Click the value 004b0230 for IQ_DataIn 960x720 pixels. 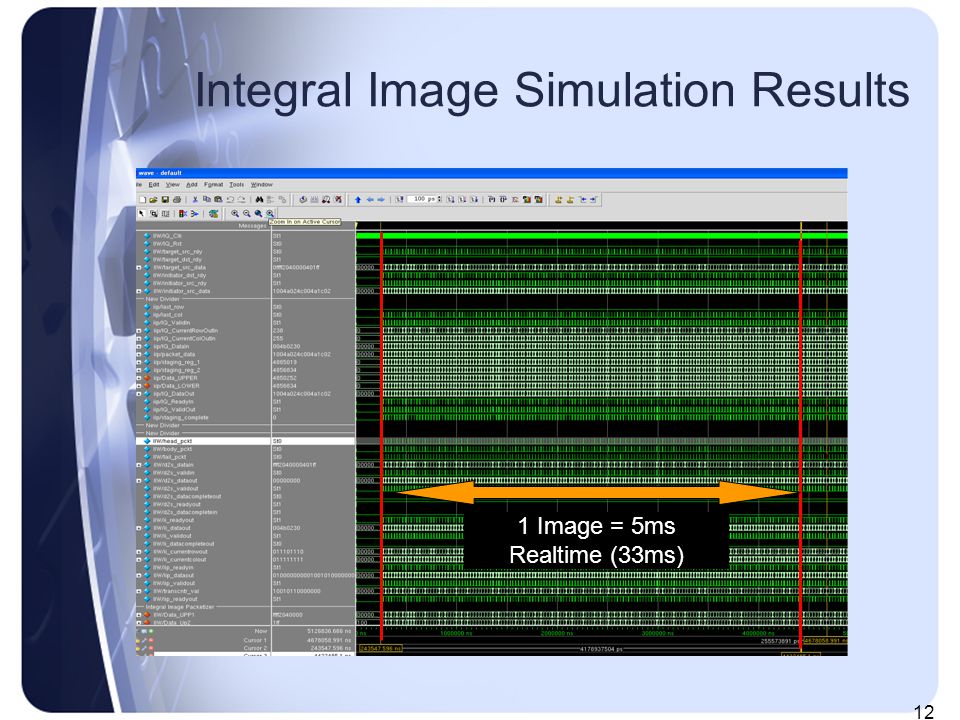click(287, 347)
